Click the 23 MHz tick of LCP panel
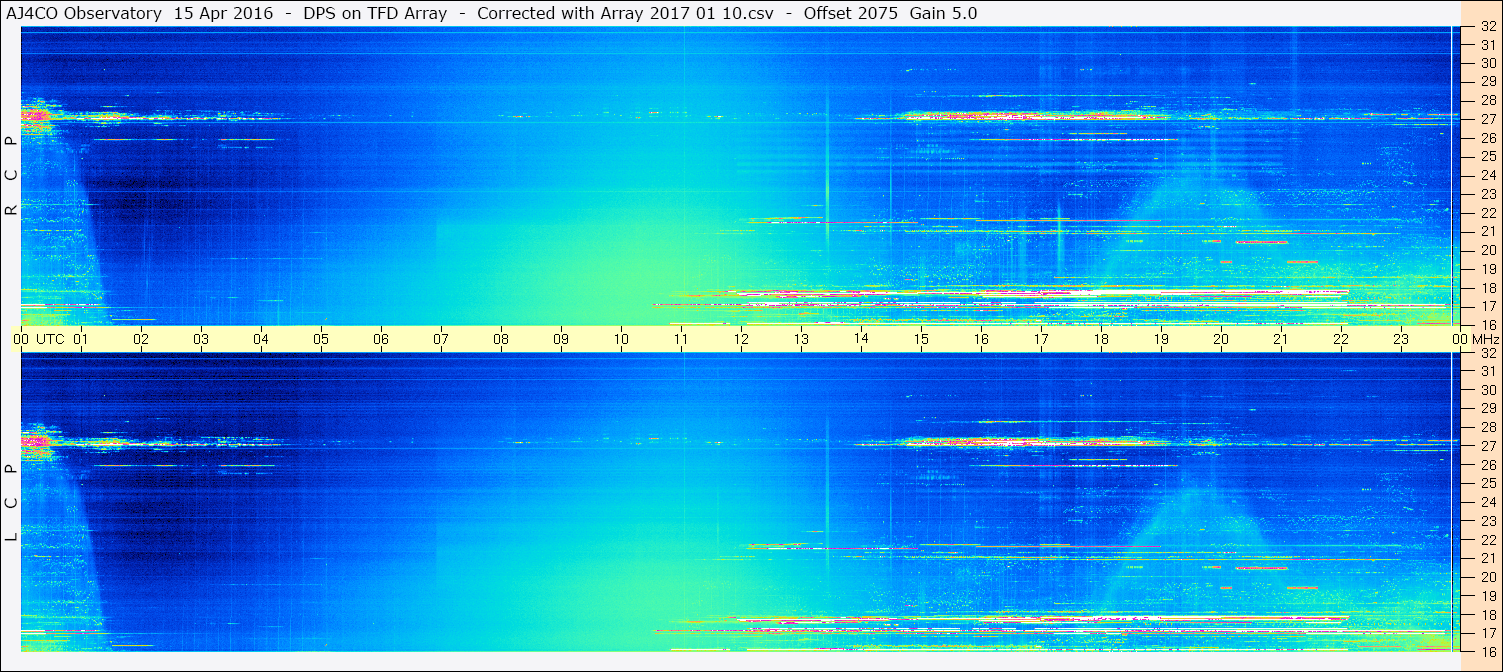 1488,521
